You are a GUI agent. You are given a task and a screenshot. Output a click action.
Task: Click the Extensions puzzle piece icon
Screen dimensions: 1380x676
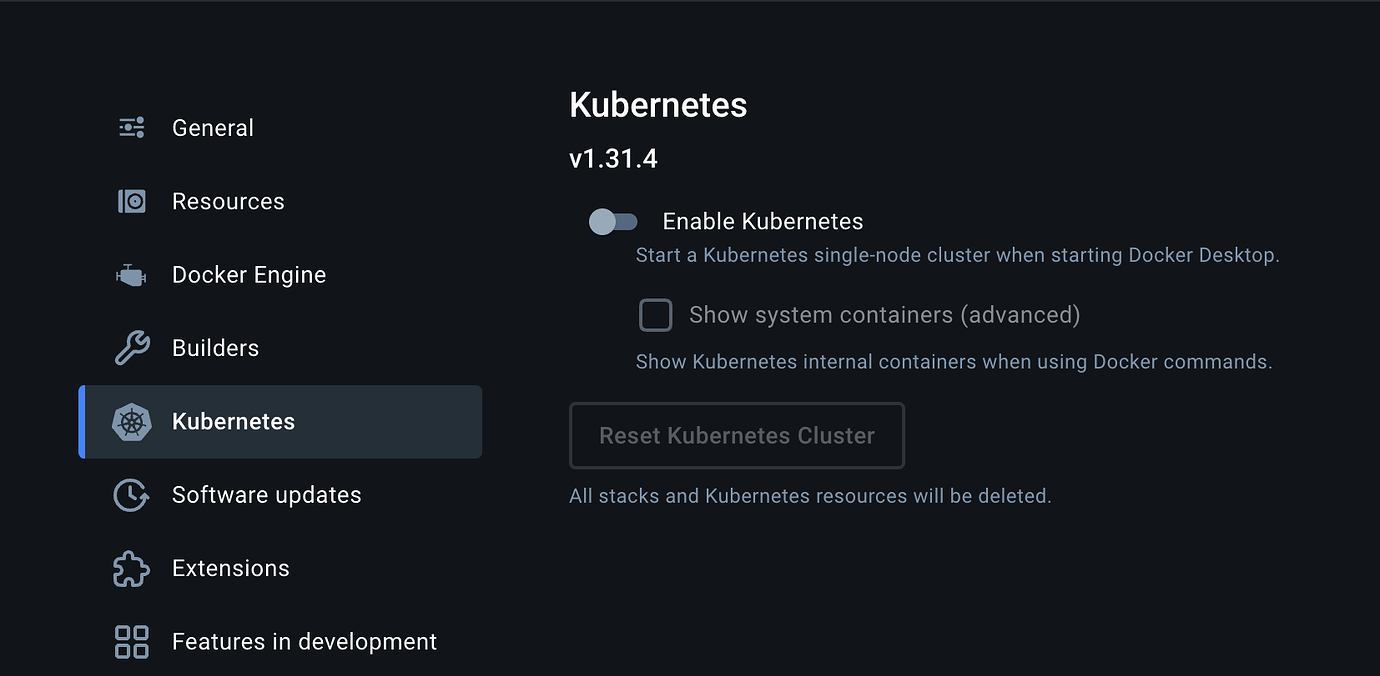pos(131,568)
